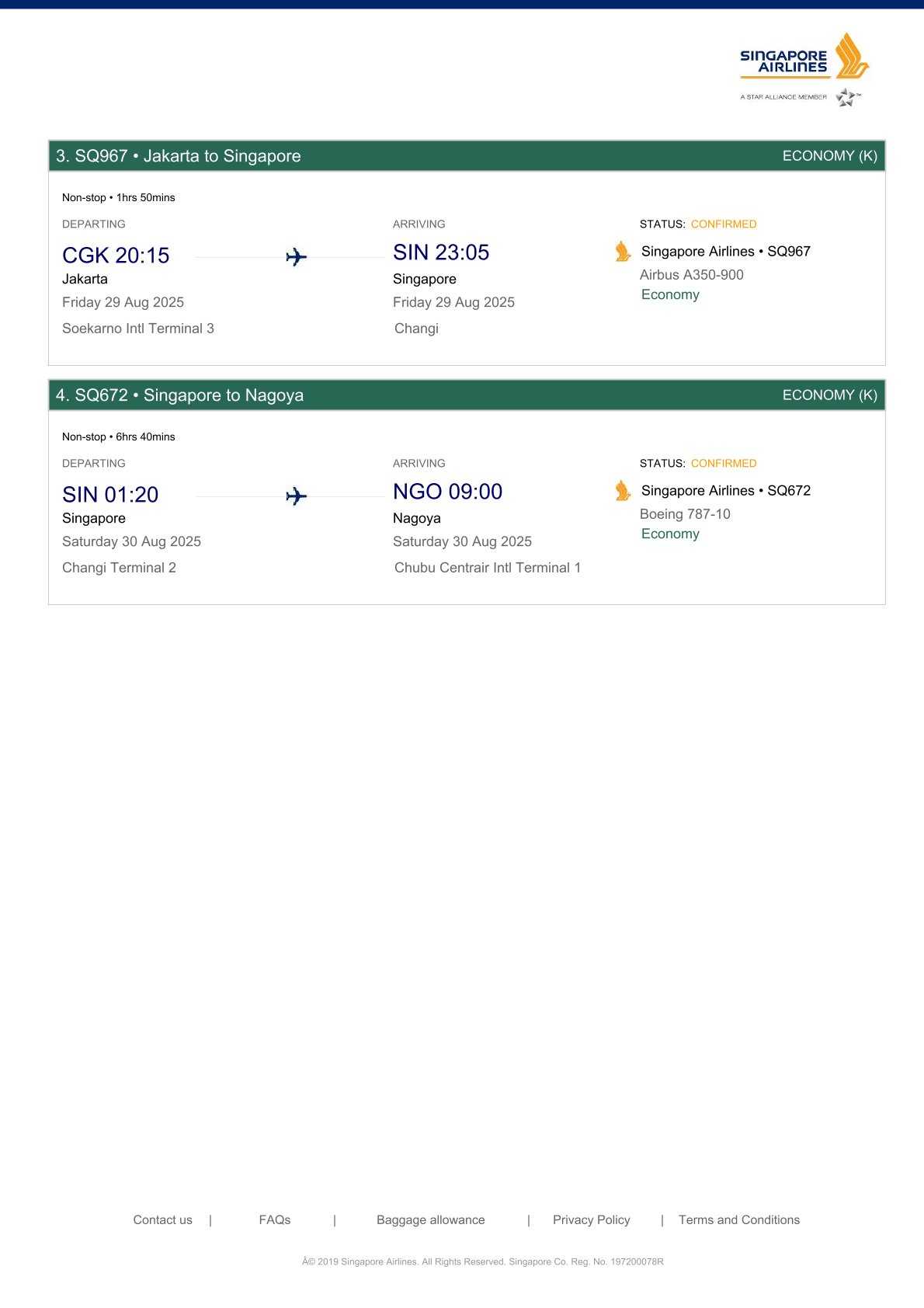924x1308 pixels.
Task: Open the Terms and Conditions link
Action: pyautogui.click(x=738, y=1219)
